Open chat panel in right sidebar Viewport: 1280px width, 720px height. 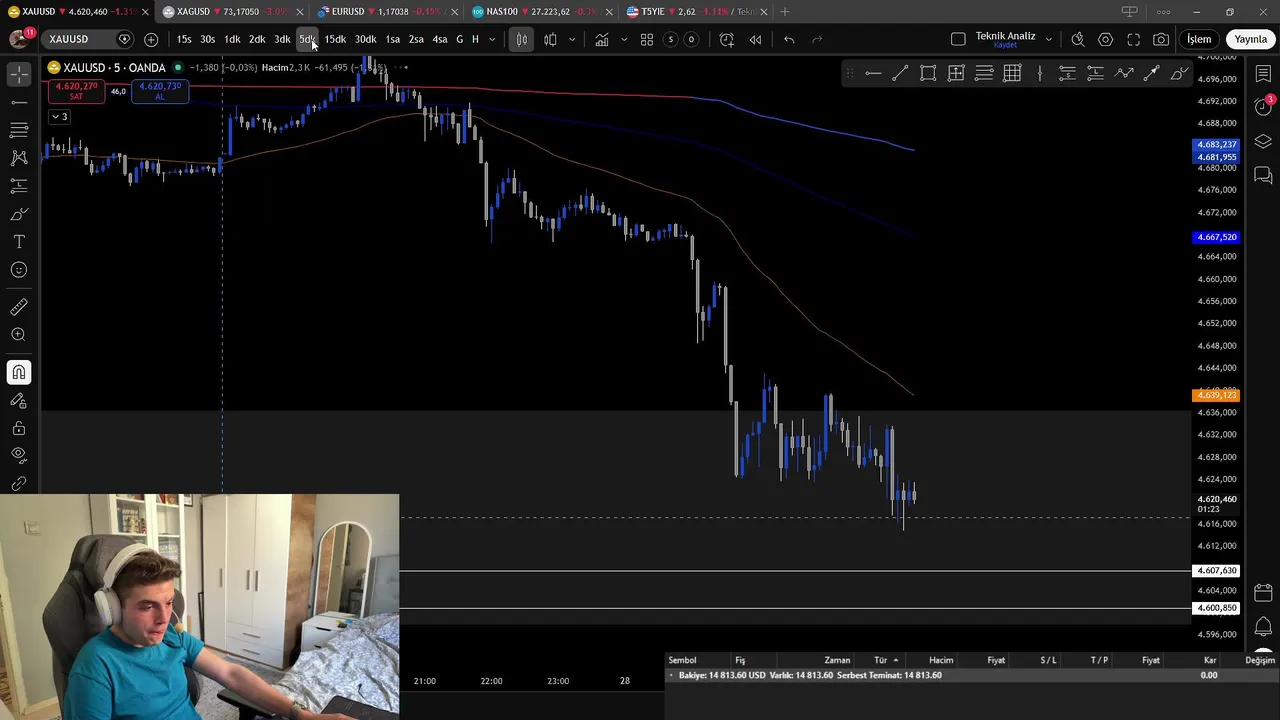click(x=1263, y=176)
